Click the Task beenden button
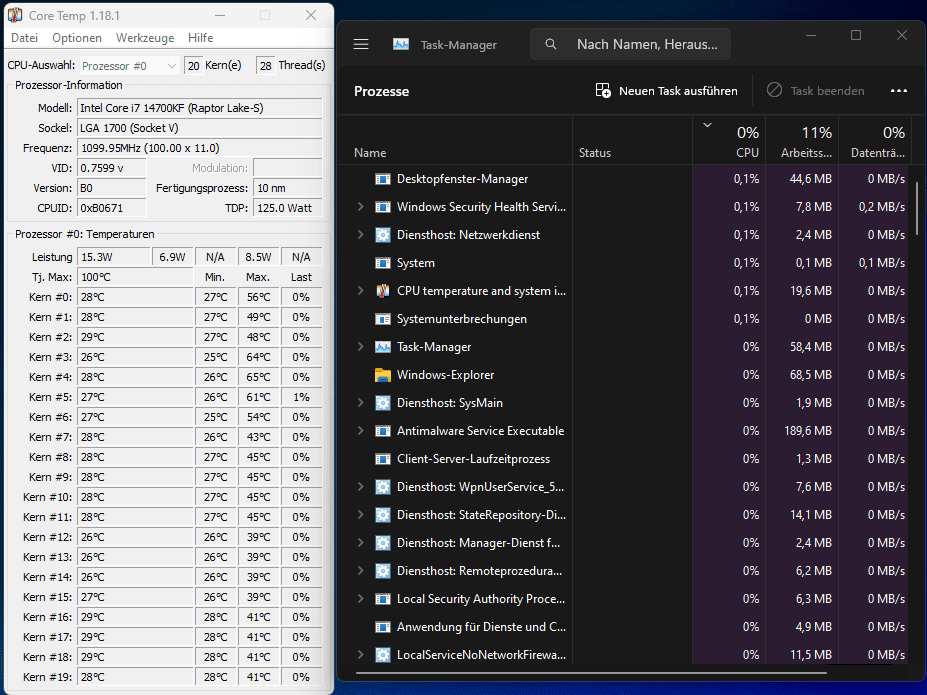This screenshot has height=695, width=927. click(x=816, y=90)
